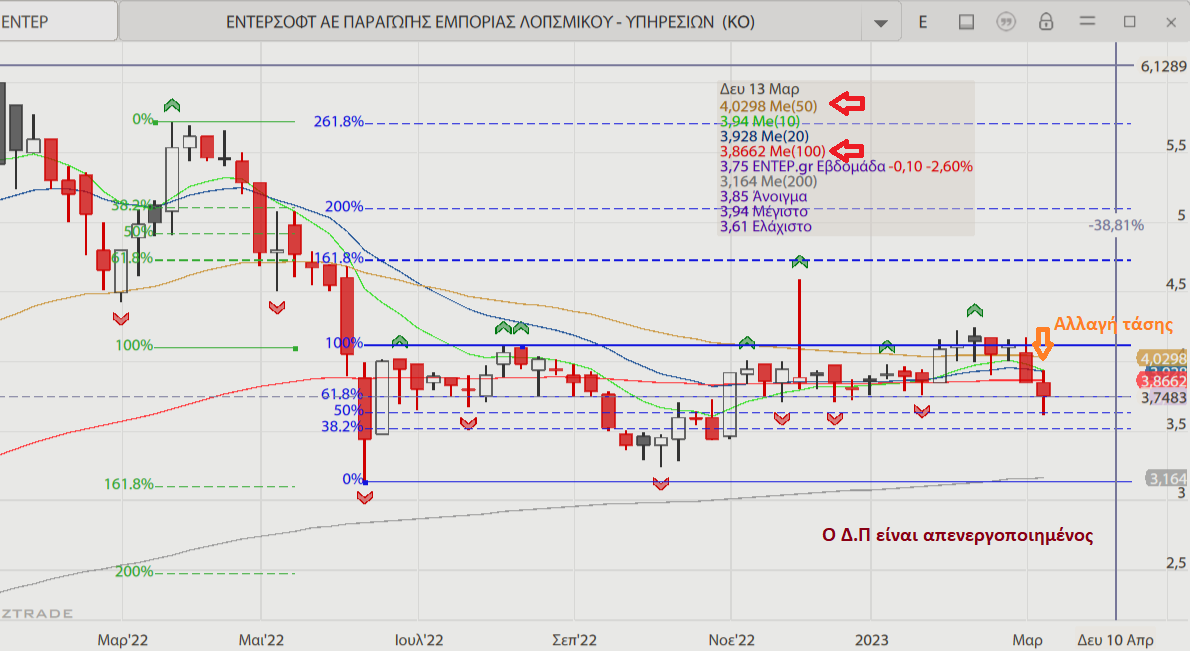Click the 3,61 Ελάχιστο value
The height and width of the screenshot is (651, 1190).
coord(766,227)
